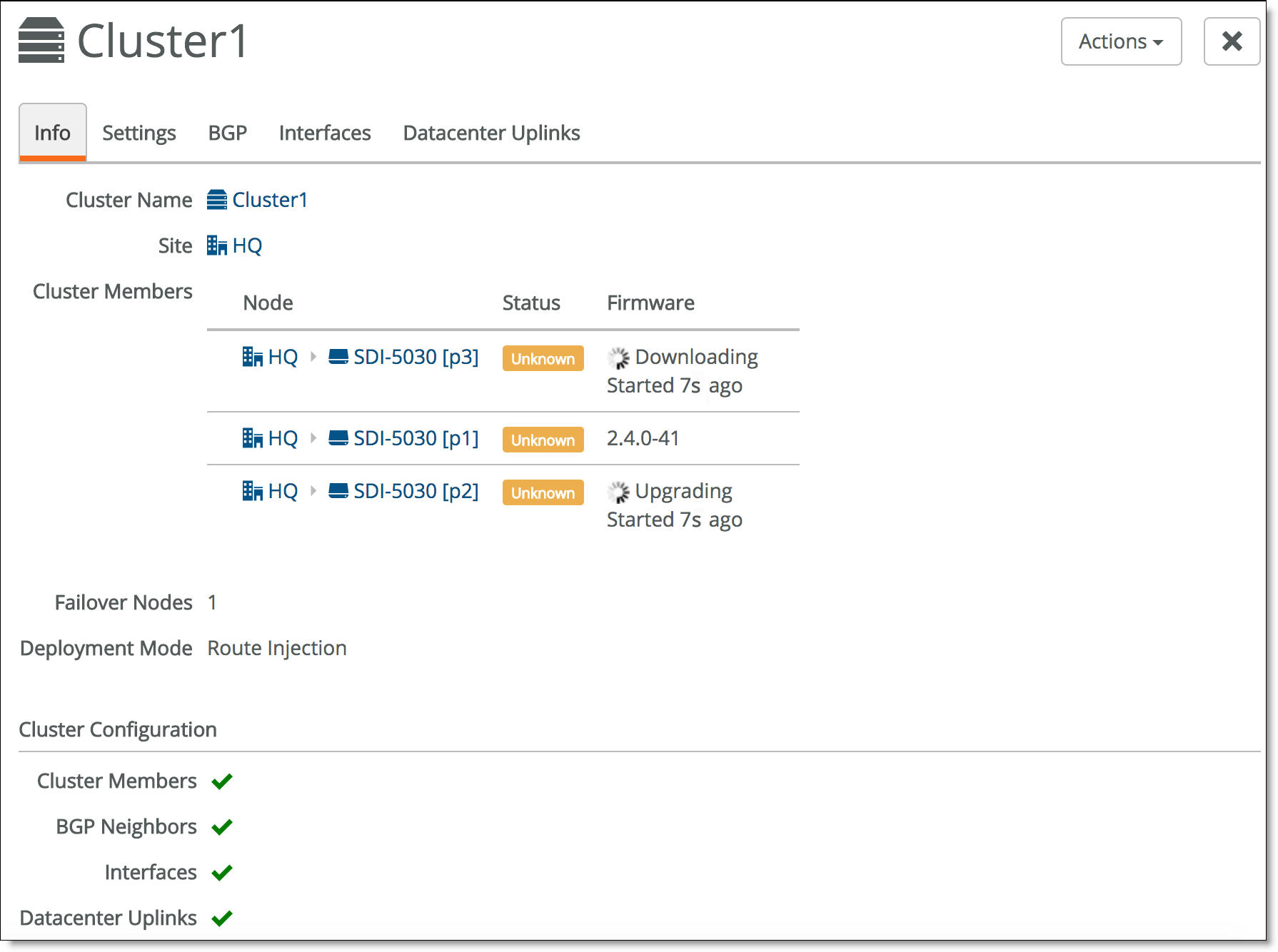The height and width of the screenshot is (952, 1278).
Task: Click the green check beside Datacenter Uplinks
Action: 222,918
